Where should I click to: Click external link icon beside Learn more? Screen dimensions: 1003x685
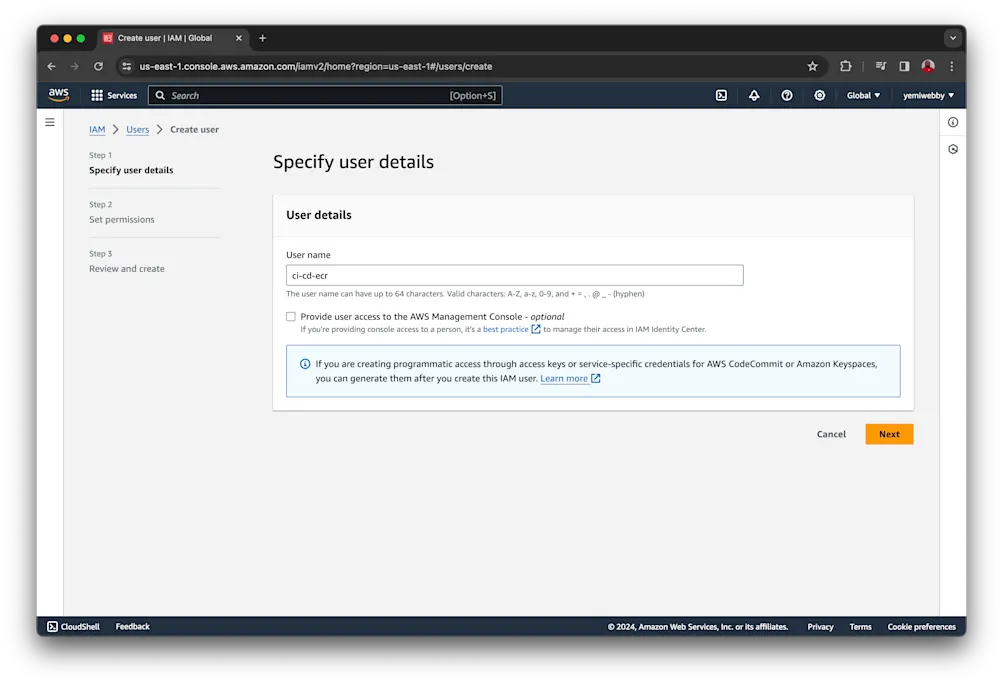coord(596,379)
